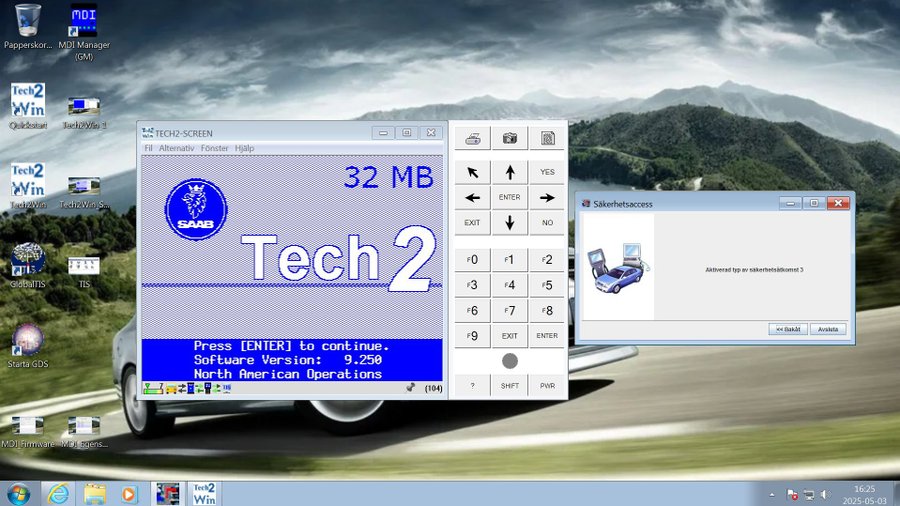Click the yellow car icon in status bar
Viewport: 900px width, 506px height.
(x=171, y=388)
